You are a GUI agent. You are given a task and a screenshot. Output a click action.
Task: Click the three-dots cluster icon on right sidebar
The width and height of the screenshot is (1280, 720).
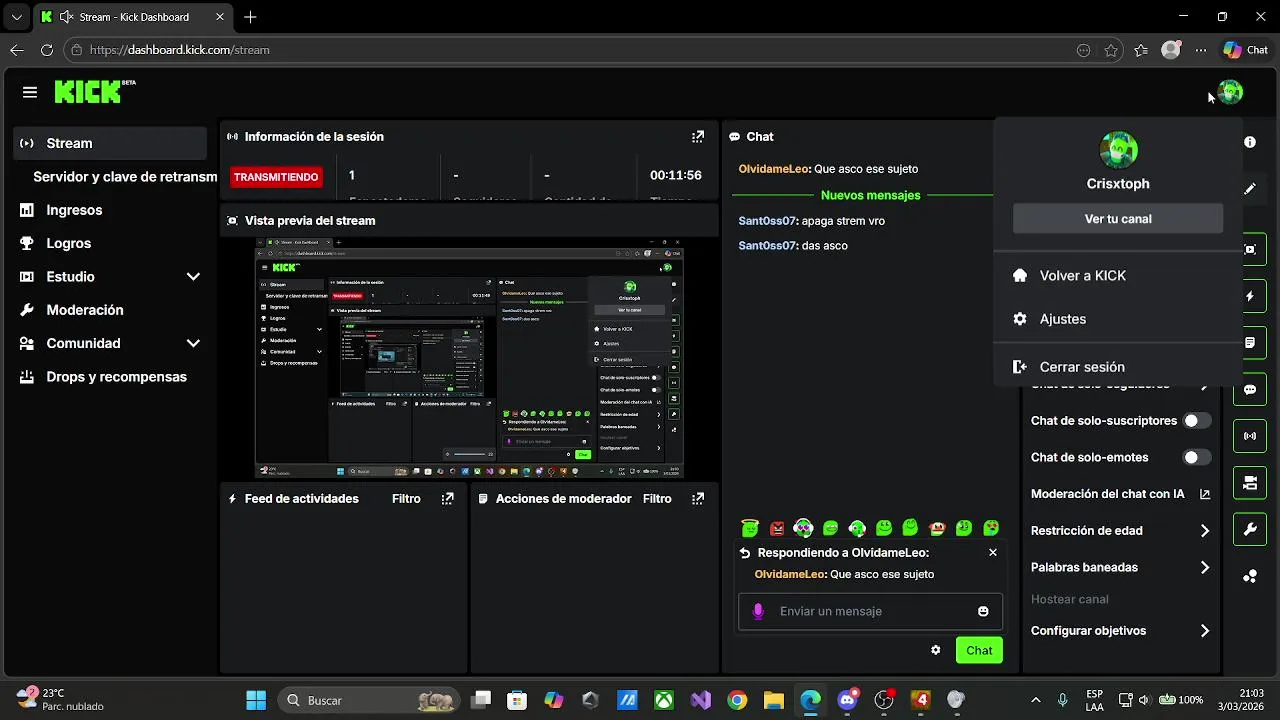tap(1250, 577)
